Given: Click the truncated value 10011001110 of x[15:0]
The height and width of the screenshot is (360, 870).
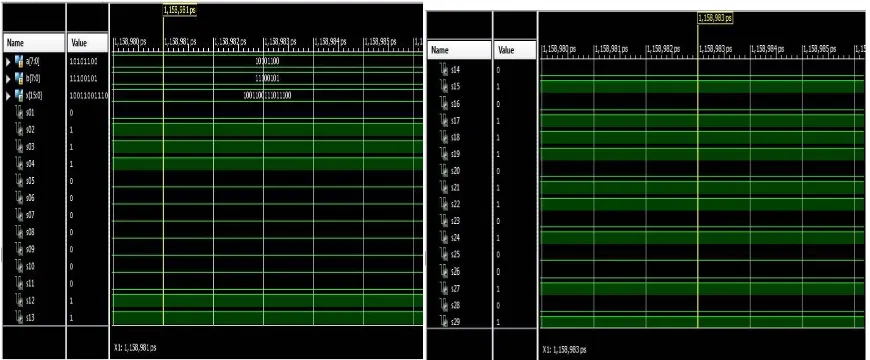Looking at the screenshot, I should pos(89,95).
